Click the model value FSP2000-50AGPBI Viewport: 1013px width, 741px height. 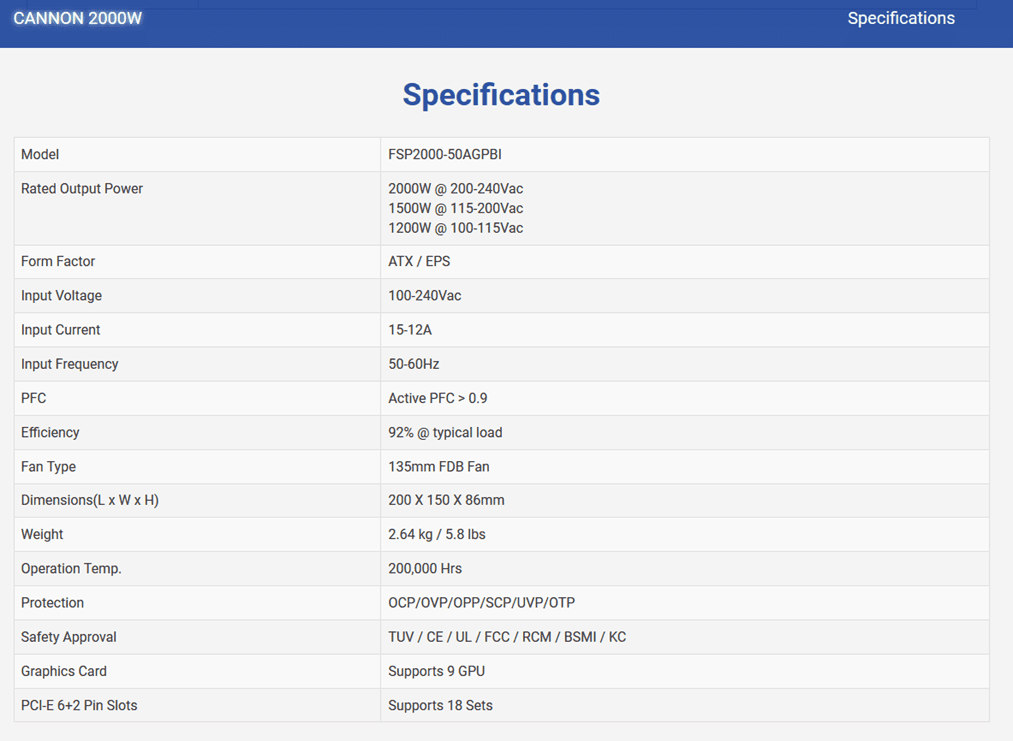tap(444, 154)
